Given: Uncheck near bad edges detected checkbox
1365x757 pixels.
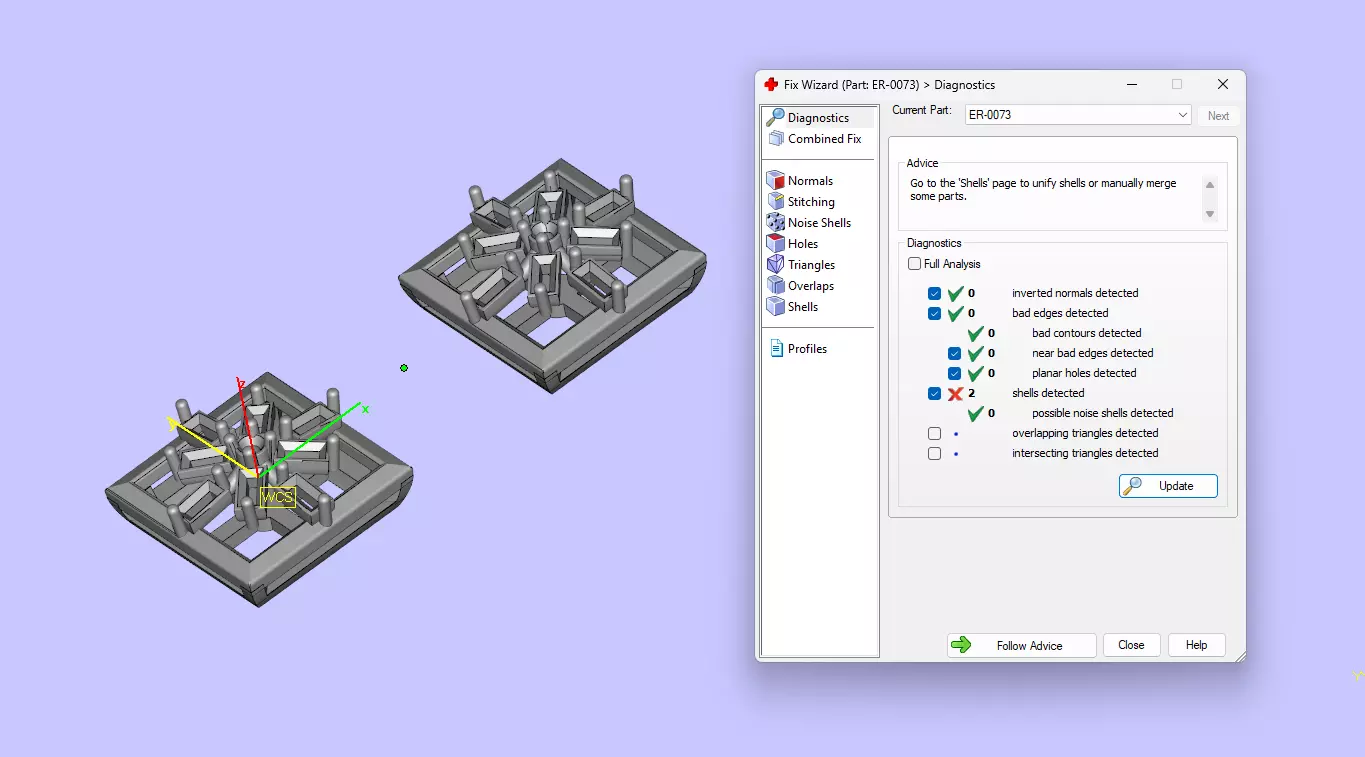Looking at the screenshot, I should [954, 353].
